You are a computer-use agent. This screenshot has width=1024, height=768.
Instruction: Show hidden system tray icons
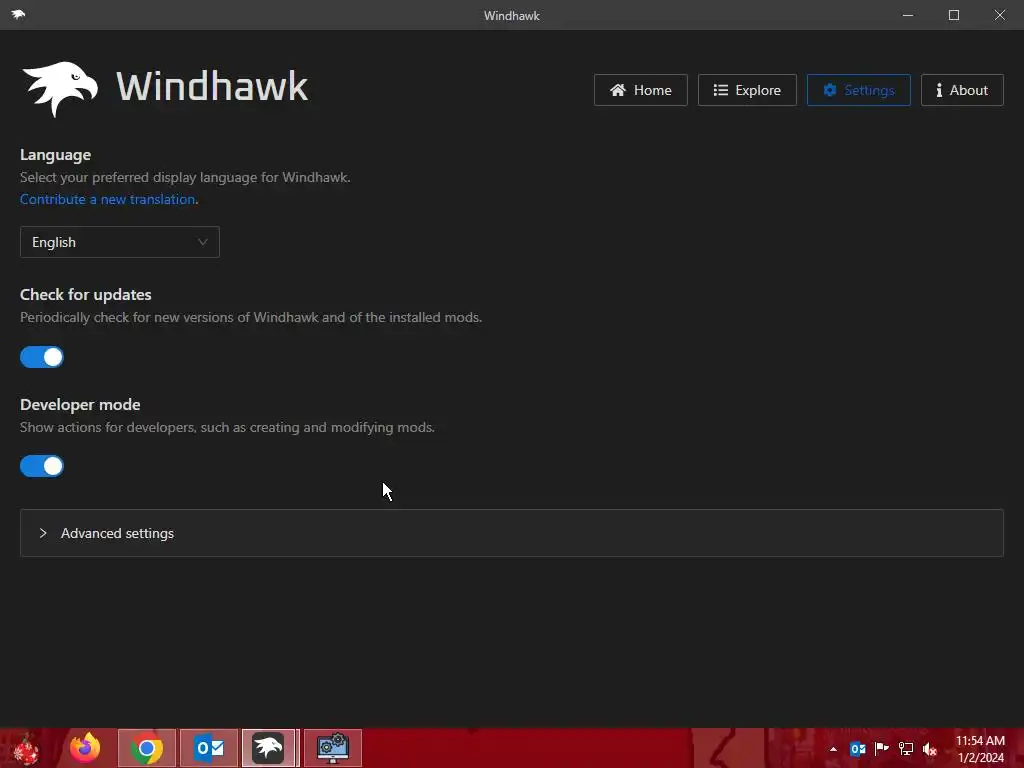[833, 749]
